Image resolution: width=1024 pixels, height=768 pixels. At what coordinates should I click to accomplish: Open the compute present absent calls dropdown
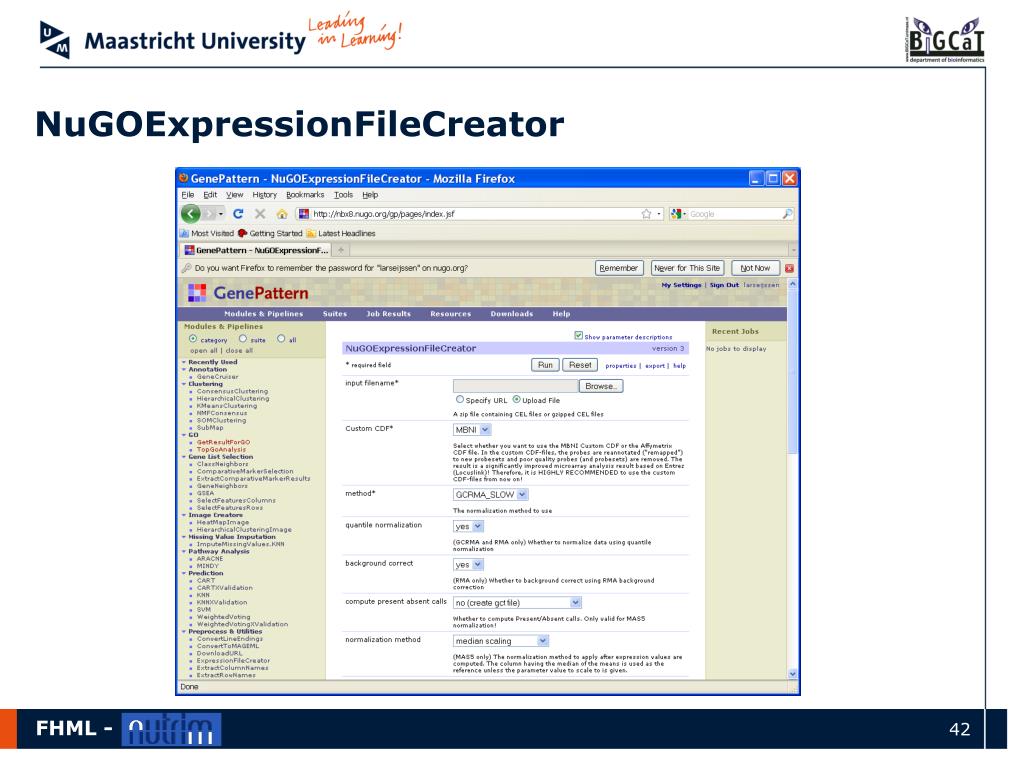click(517, 603)
